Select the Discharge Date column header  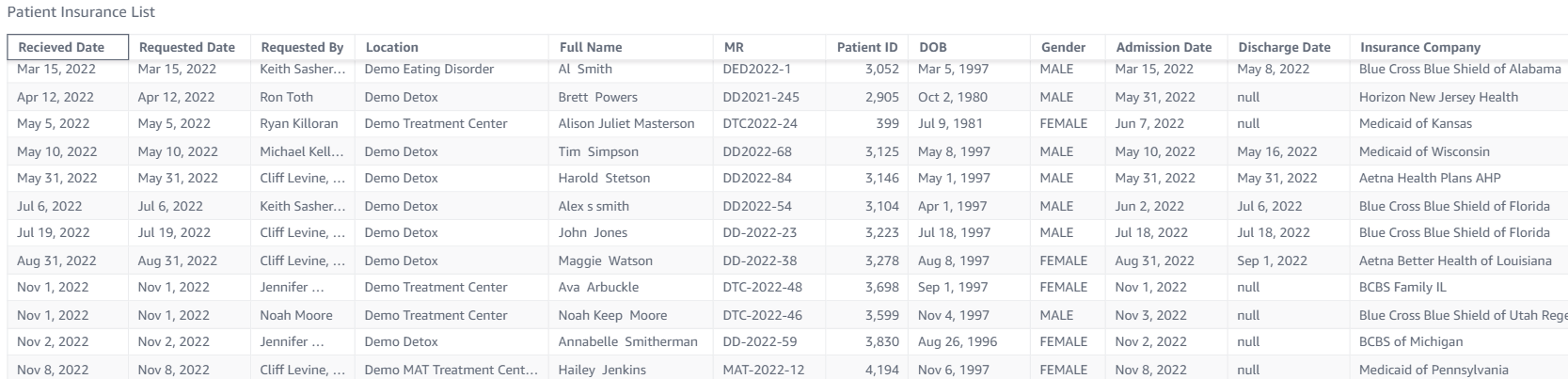pyautogui.click(x=1284, y=47)
